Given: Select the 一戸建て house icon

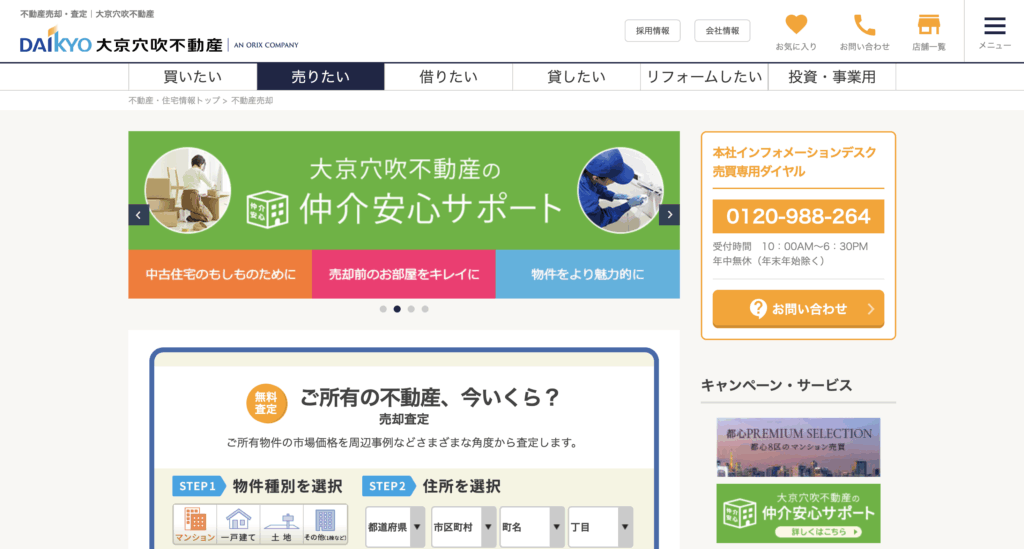Looking at the screenshot, I should (238, 524).
